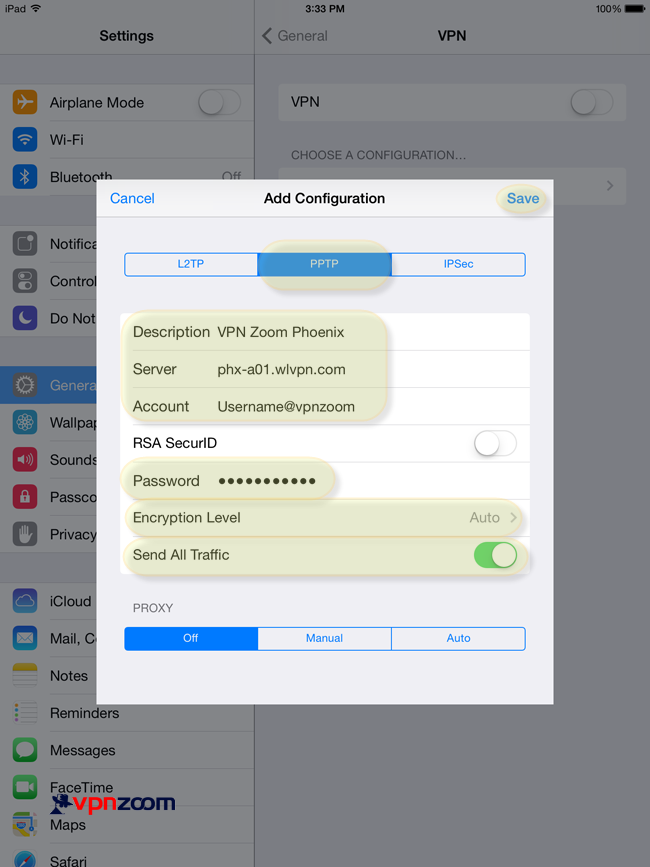Save the VPN configuration
The width and height of the screenshot is (650, 867).
(x=523, y=199)
